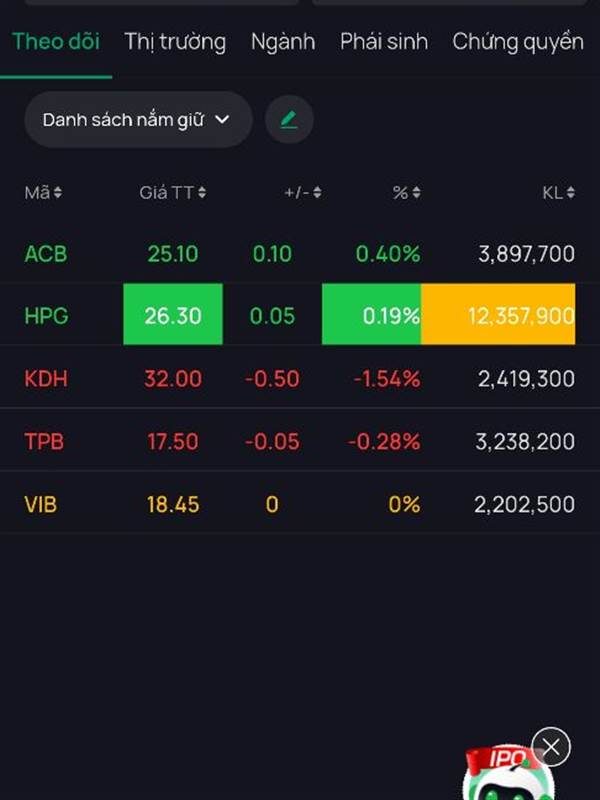Image resolution: width=600 pixels, height=800 pixels.
Task: Expand the Danh sách nắm giữ dropdown
Action: [x=137, y=120]
